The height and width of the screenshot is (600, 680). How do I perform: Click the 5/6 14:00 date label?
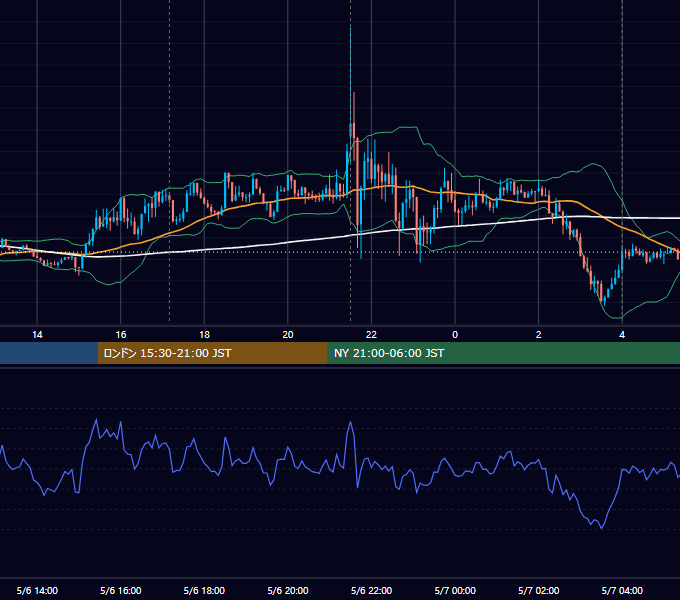coord(37,590)
